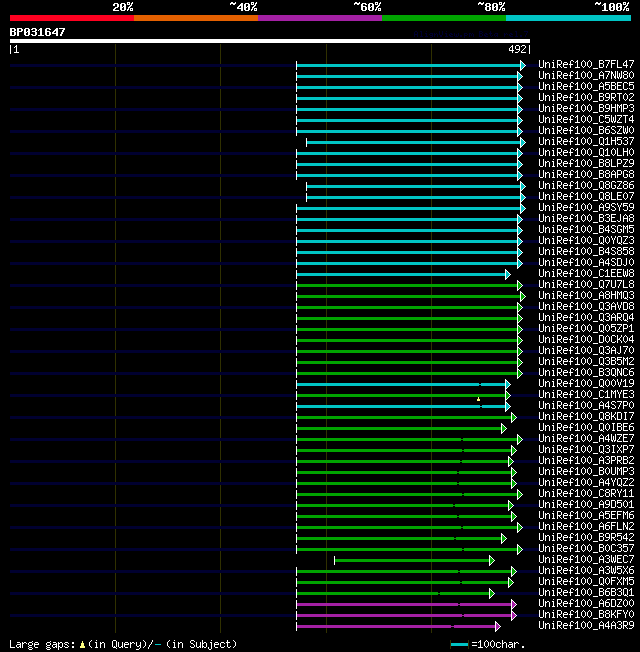The image size is (640, 652).
Task: Select UniRef100_B9R542 label
Action: 586,538
